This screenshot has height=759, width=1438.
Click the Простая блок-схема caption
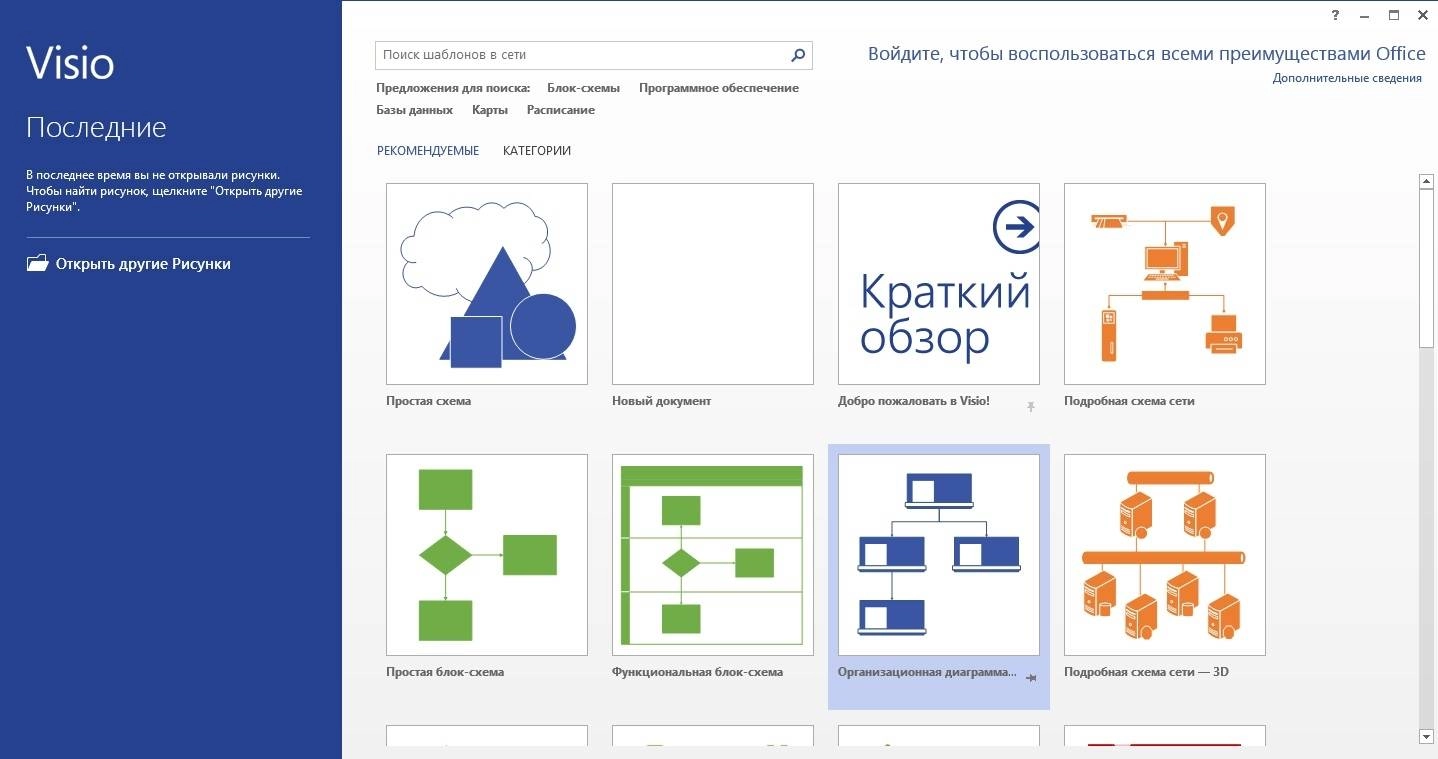445,672
